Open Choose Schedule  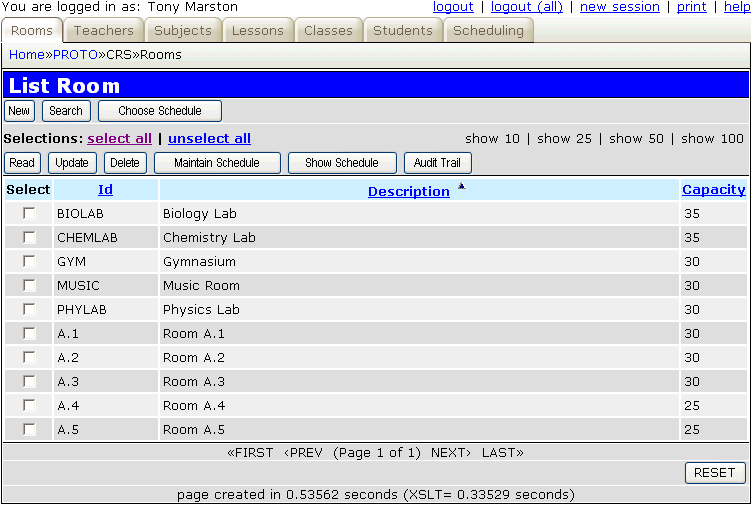coord(160,111)
